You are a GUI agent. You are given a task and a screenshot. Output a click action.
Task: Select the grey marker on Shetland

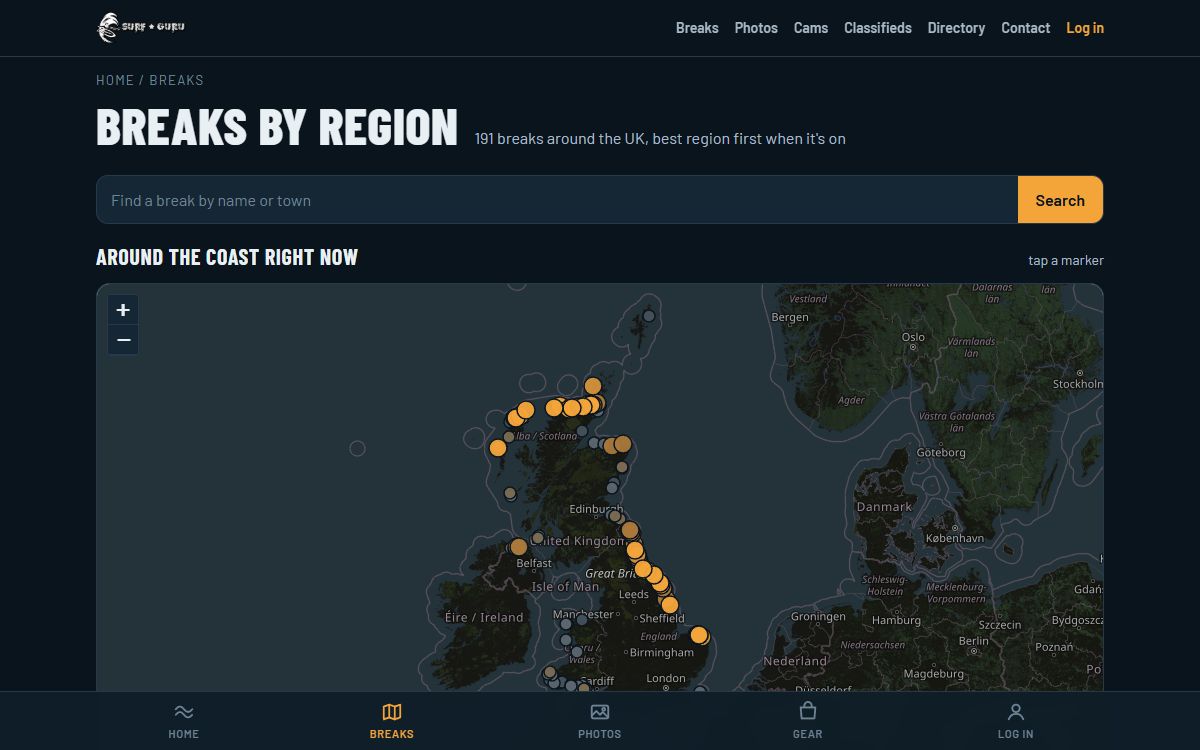(x=649, y=316)
